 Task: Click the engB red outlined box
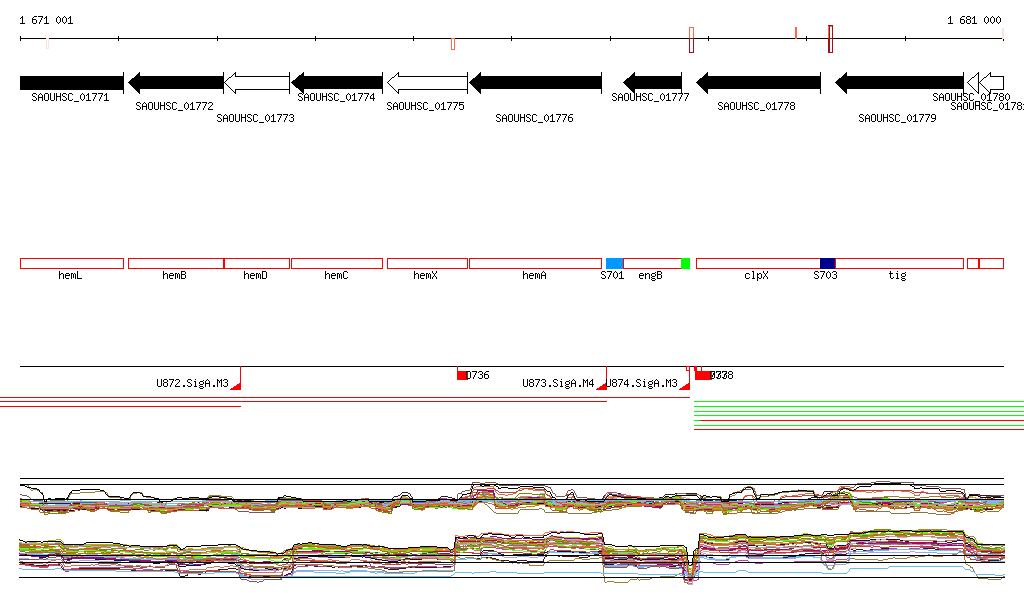pos(652,264)
